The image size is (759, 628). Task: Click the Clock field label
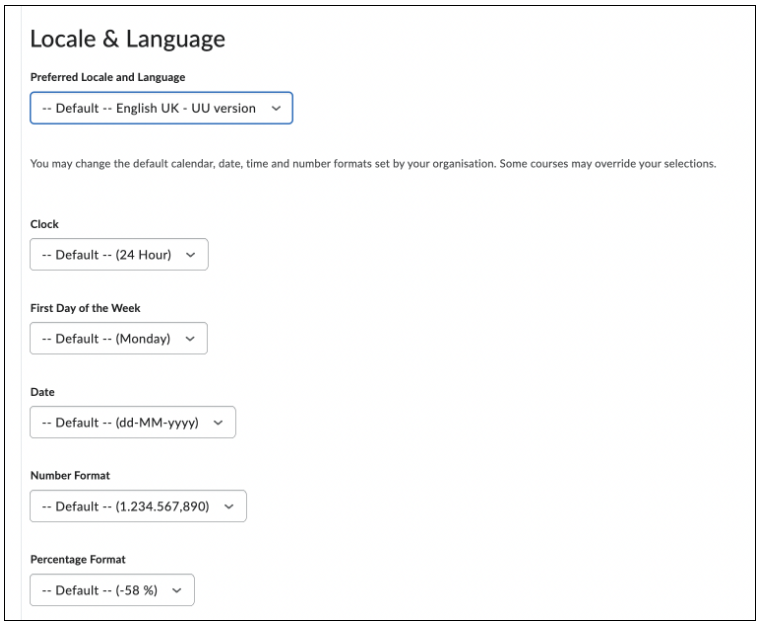pos(44,224)
